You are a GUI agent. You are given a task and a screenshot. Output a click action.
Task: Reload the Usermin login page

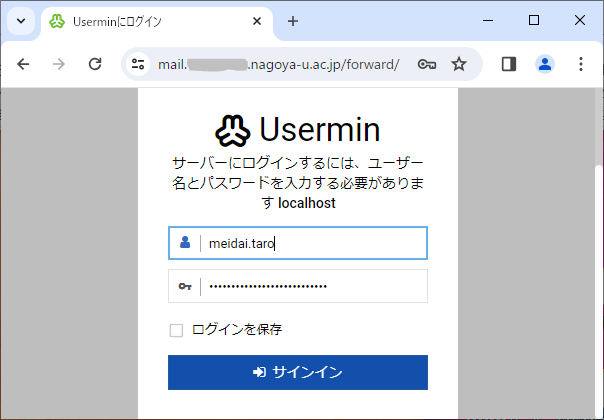pyautogui.click(x=95, y=64)
